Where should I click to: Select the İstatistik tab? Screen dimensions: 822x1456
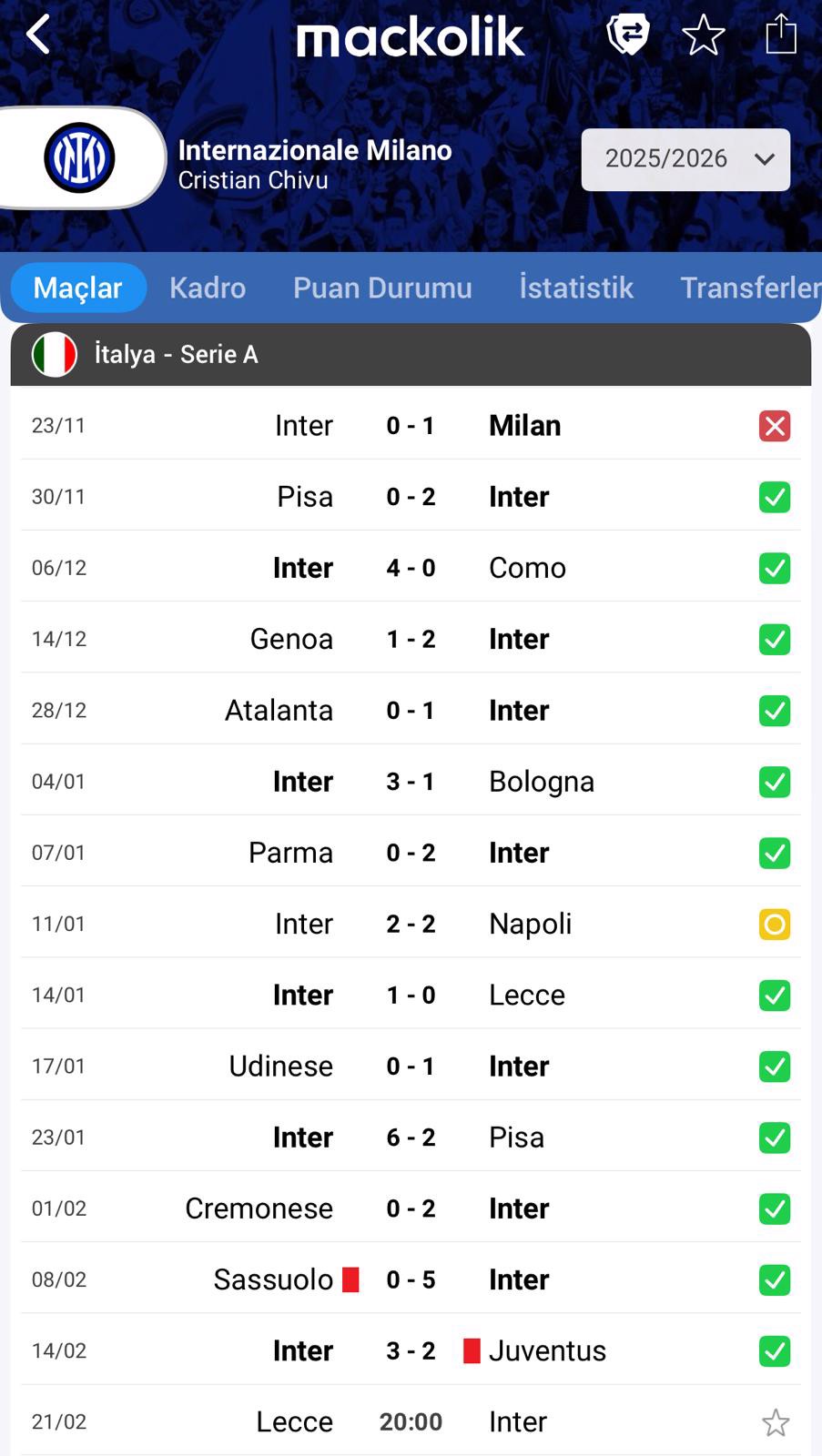tap(576, 288)
